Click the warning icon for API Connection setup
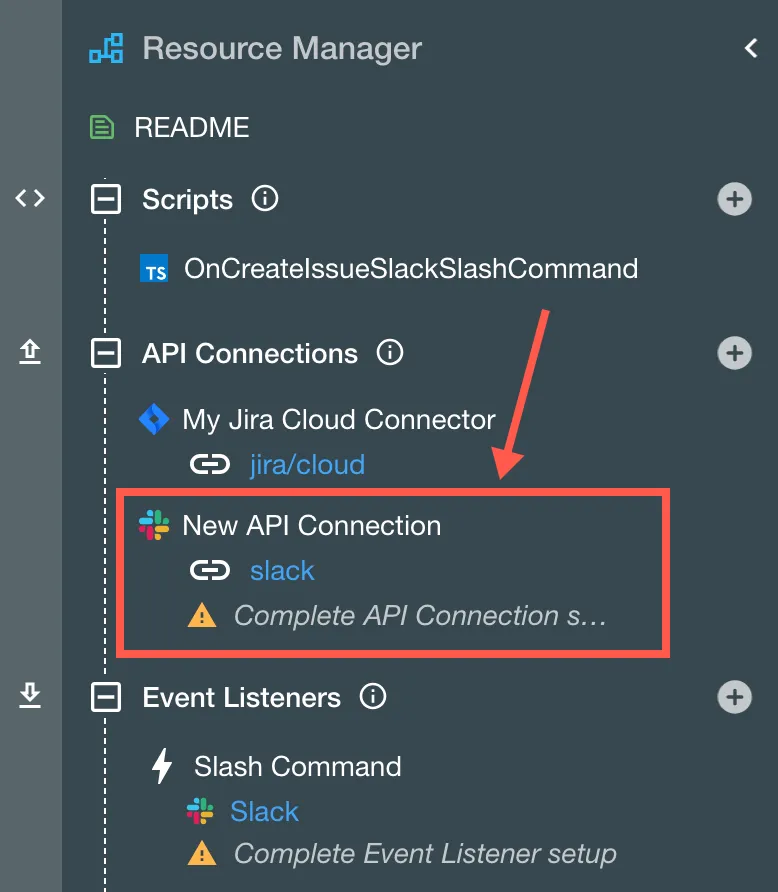 coord(202,616)
